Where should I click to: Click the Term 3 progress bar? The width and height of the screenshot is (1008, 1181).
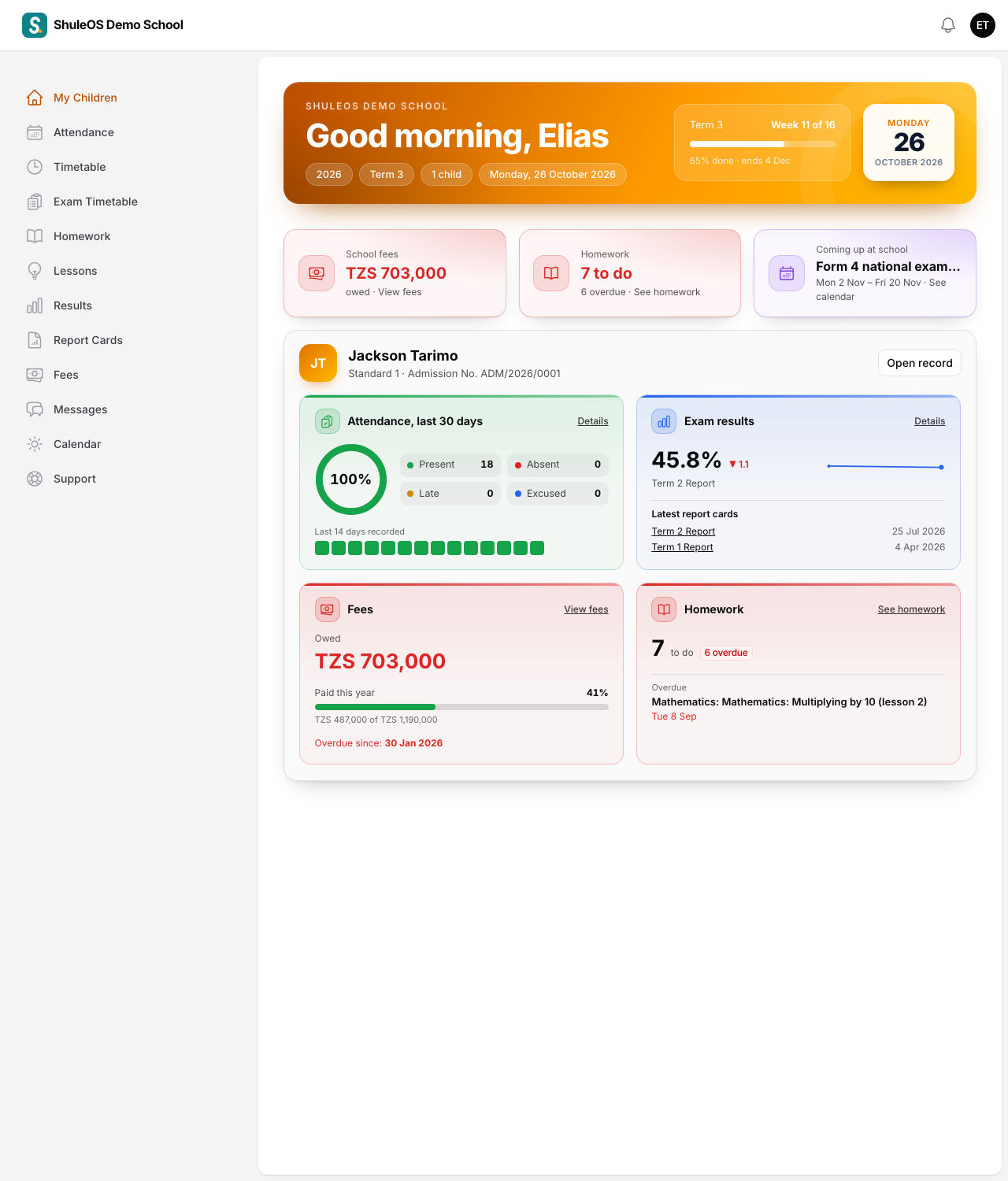coord(762,144)
